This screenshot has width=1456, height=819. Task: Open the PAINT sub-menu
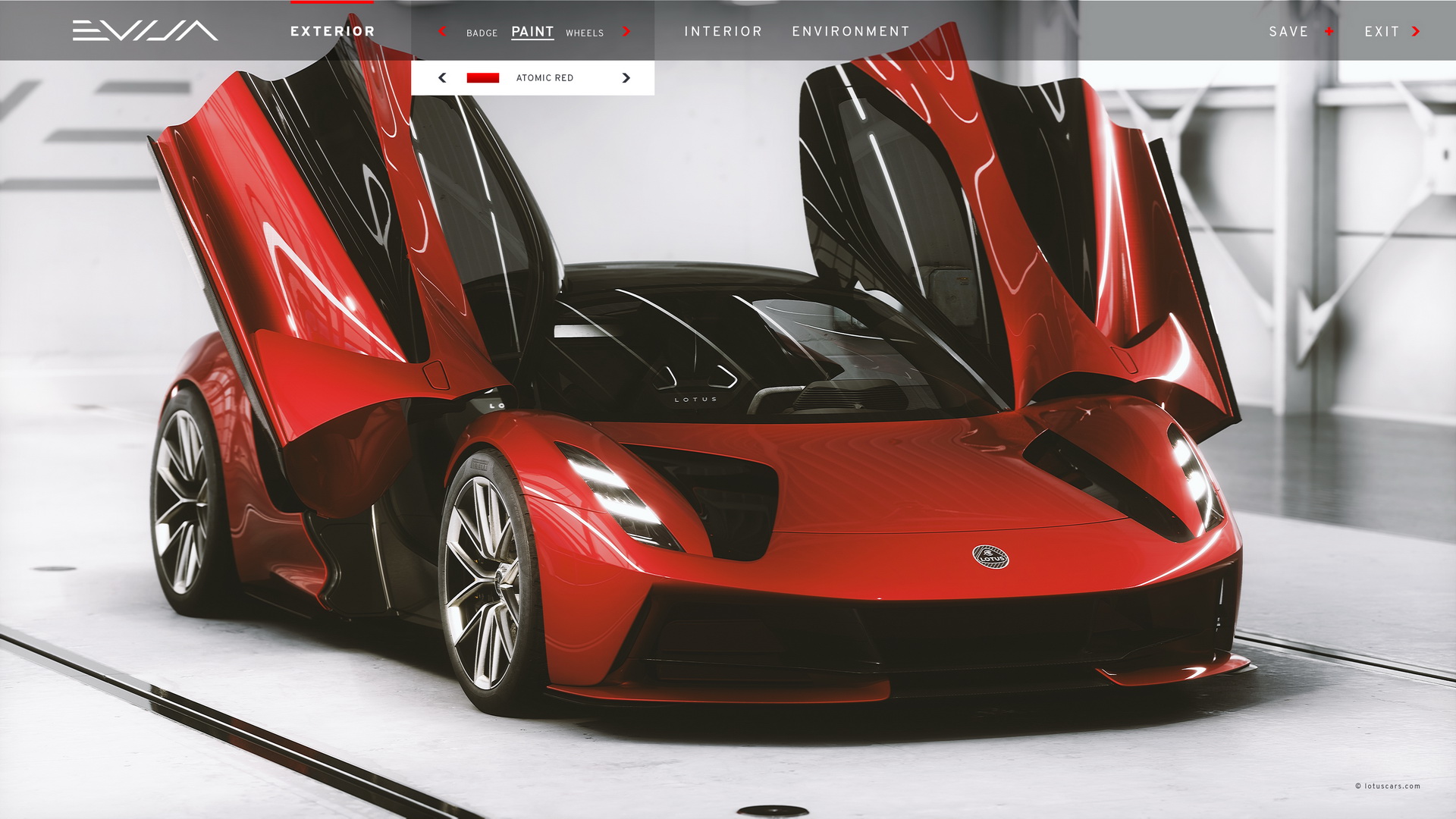tap(532, 32)
